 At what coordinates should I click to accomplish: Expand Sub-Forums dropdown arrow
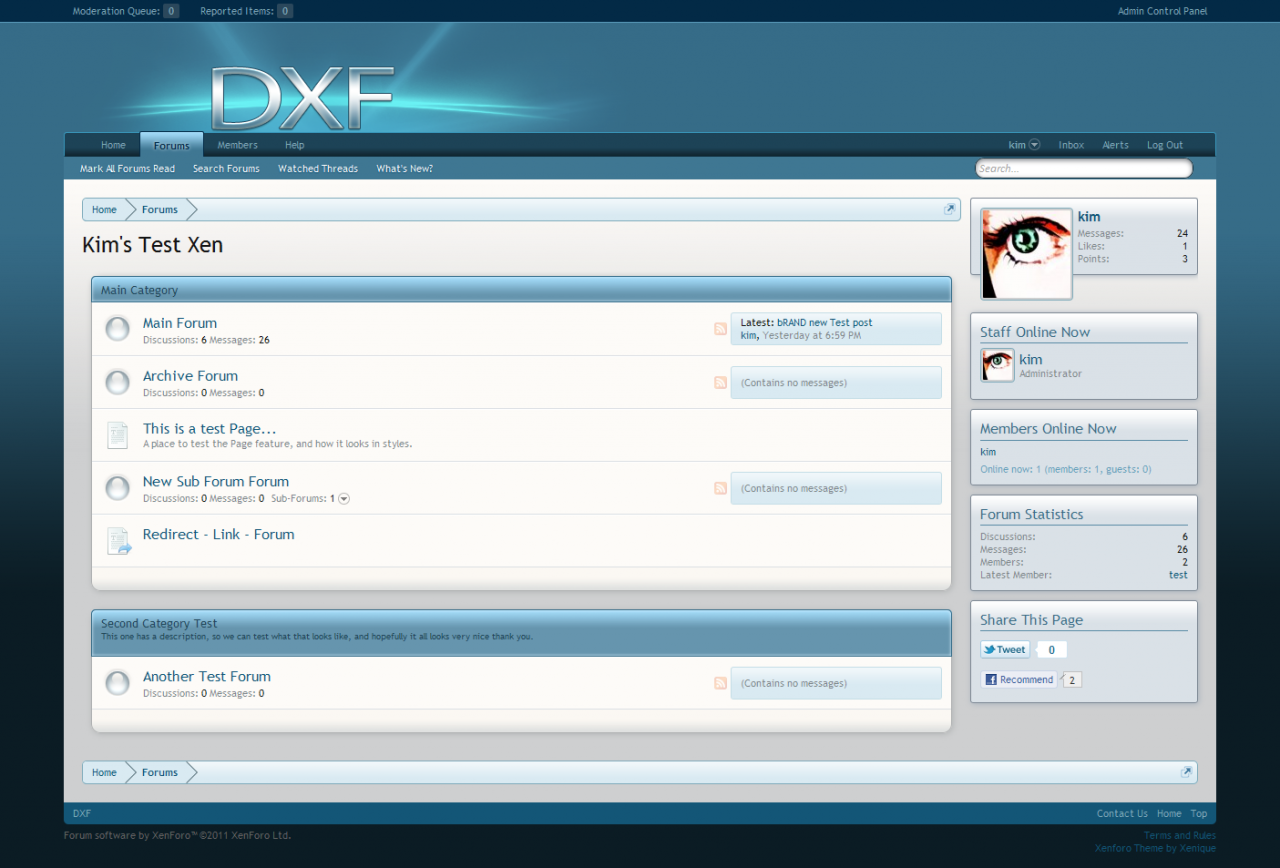[x=344, y=499]
